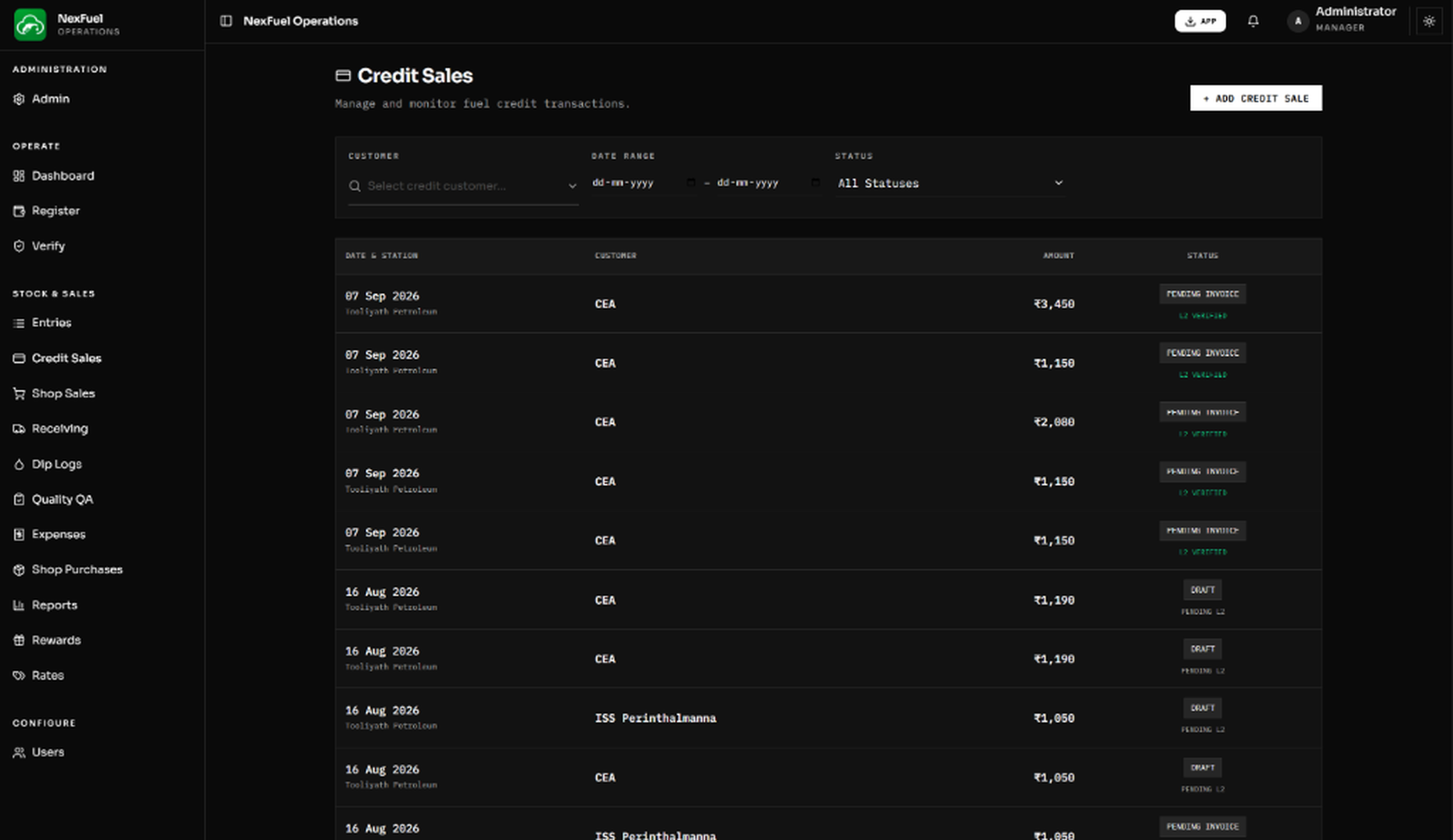The image size is (1453, 840).
Task: Click the Rates tag icon
Action: [x=19, y=675]
